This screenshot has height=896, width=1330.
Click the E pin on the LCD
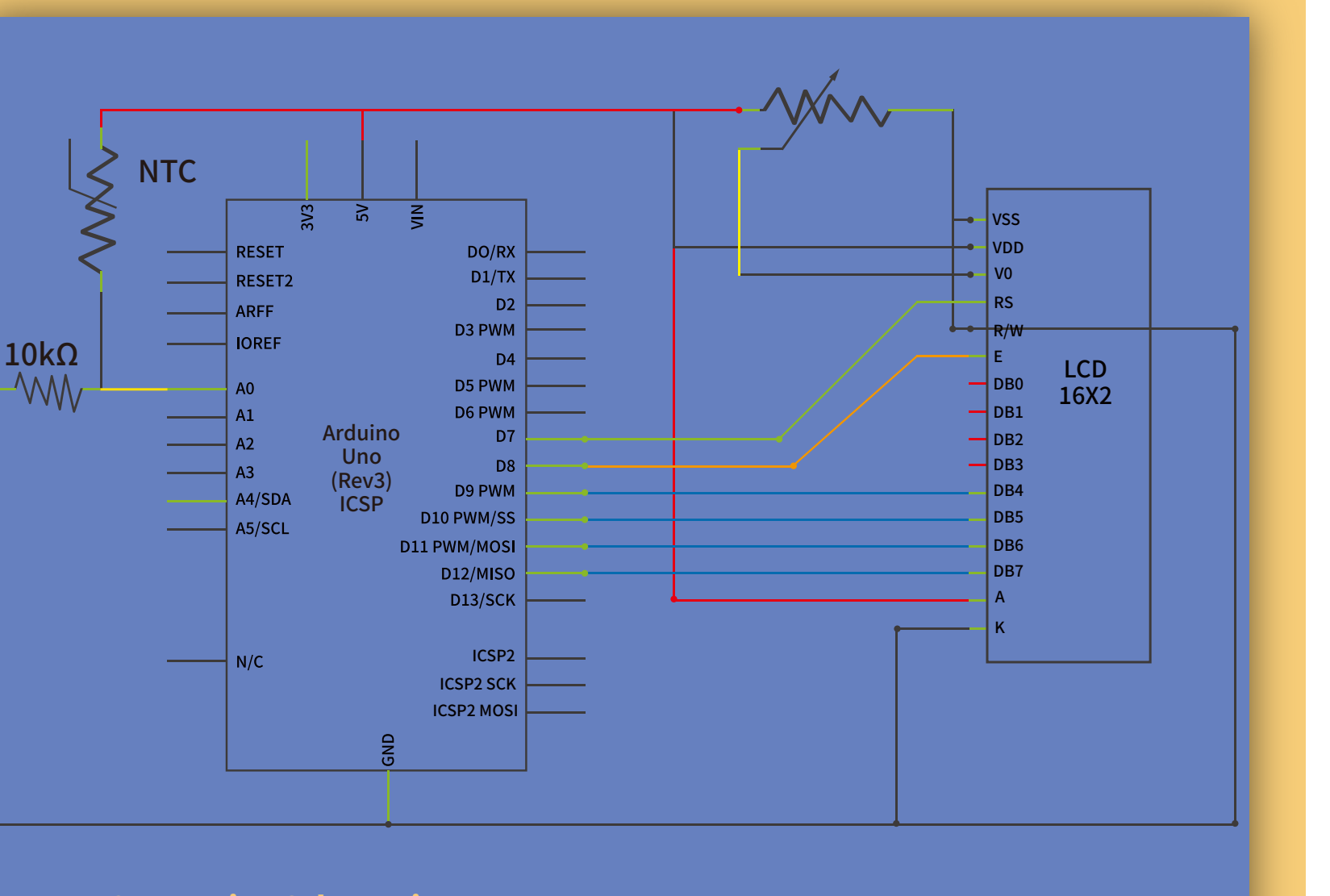tap(999, 356)
